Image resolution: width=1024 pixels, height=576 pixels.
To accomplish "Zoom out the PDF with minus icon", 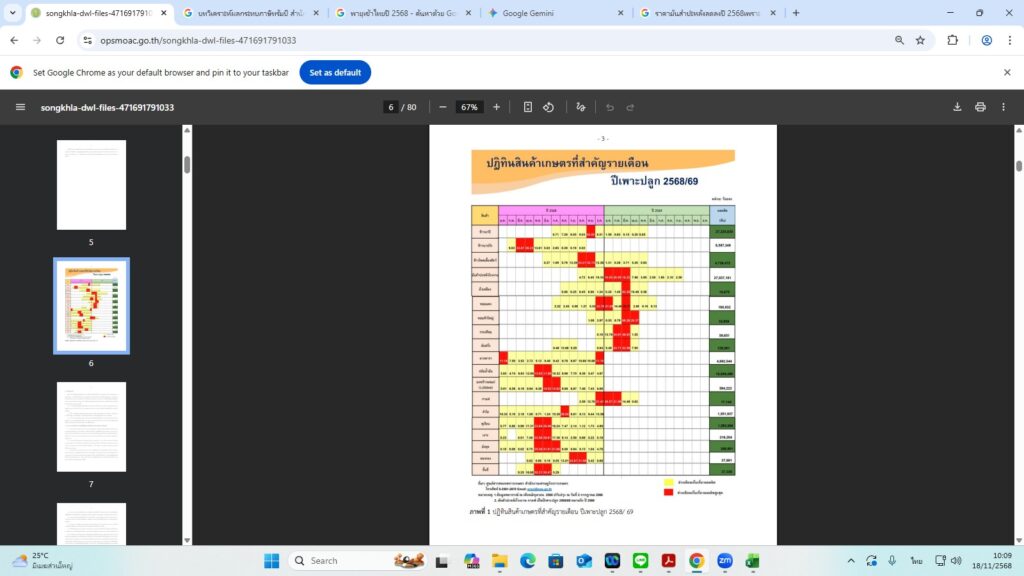I will point(442,107).
